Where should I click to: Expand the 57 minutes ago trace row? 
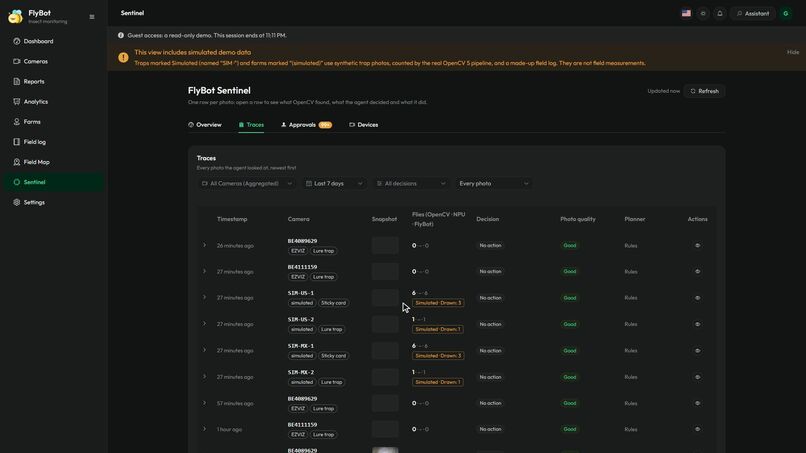tap(205, 403)
